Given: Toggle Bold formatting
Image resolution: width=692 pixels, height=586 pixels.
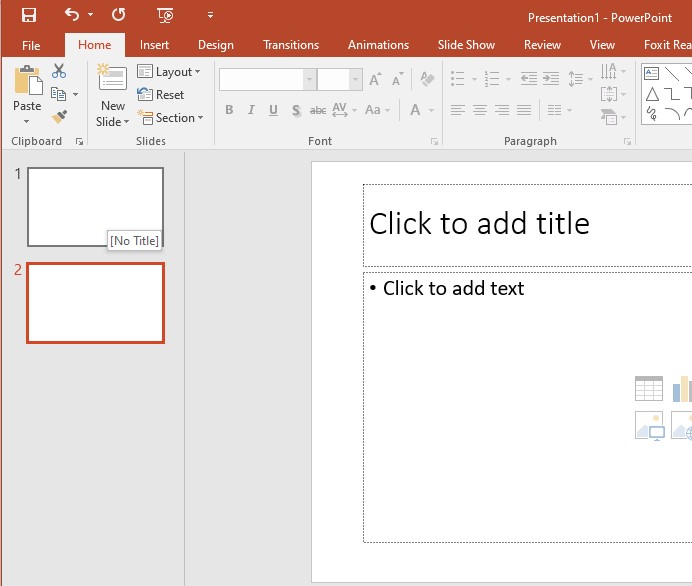Looking at the screenshot, I should pos(229,110).
